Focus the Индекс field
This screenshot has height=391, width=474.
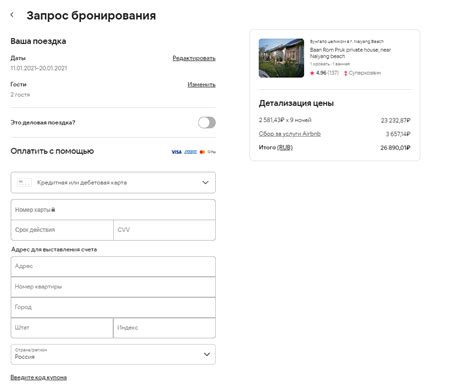(165, 328)
